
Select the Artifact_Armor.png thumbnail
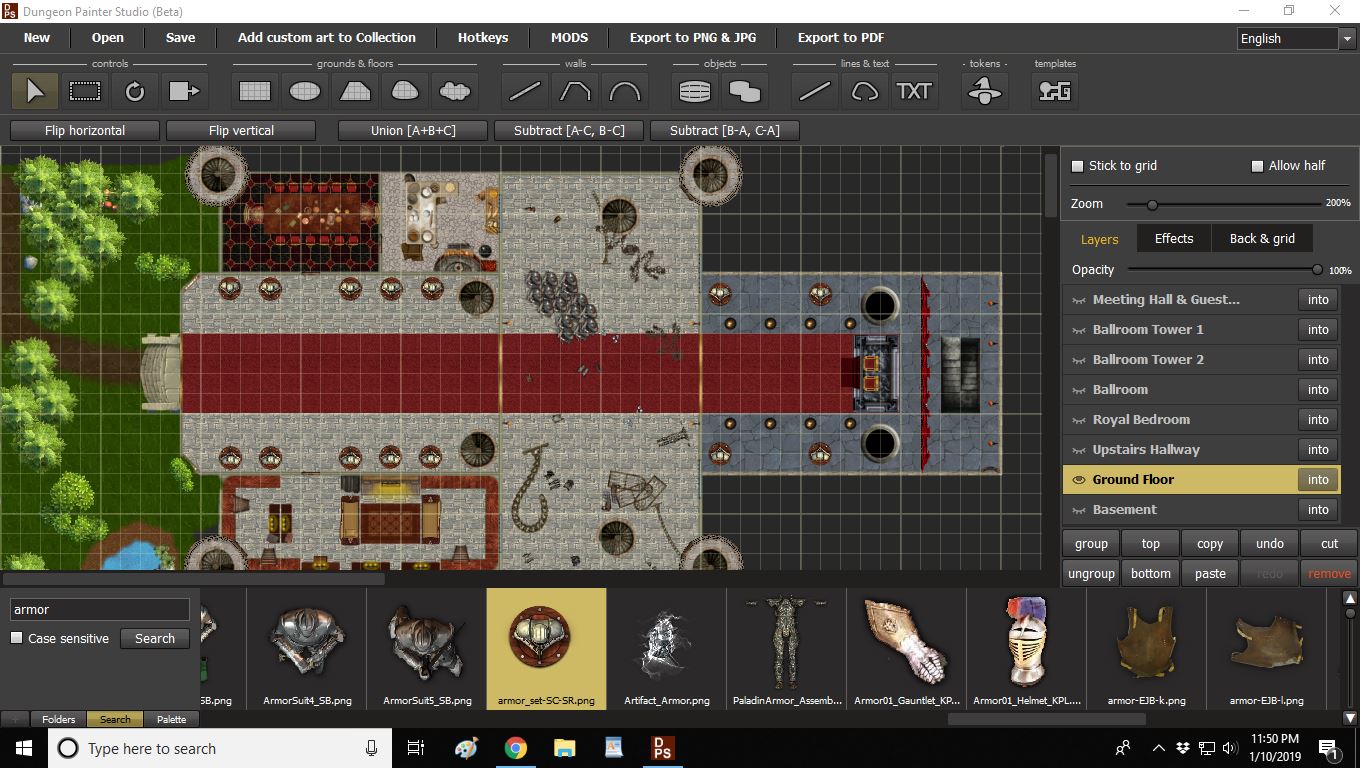pos(666,647)
